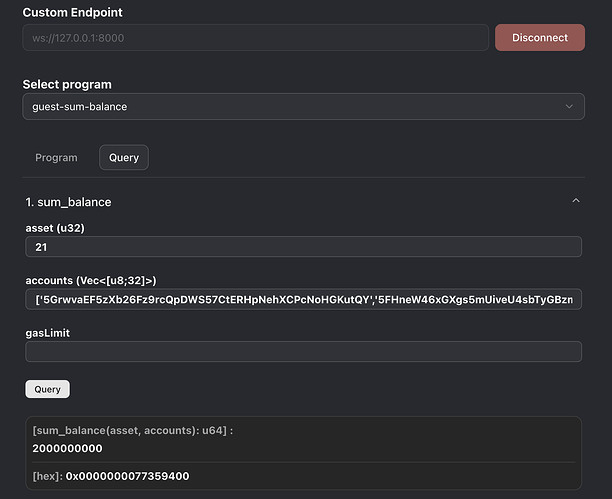Image resolution: width=612 pixels, height=499 pixels.
Task: Switch to the Program tab
Action: 56,158
